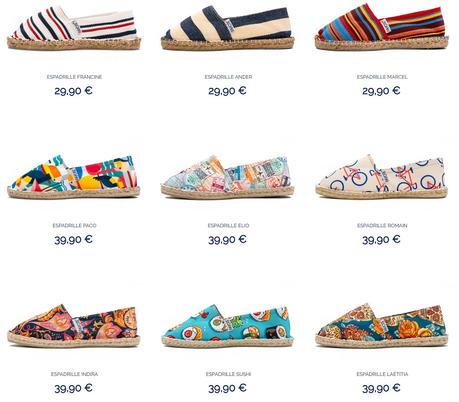Open the Espadrille Laetitia floral shoe image
This screenshot has height=402, width=459.
(382, 325)
